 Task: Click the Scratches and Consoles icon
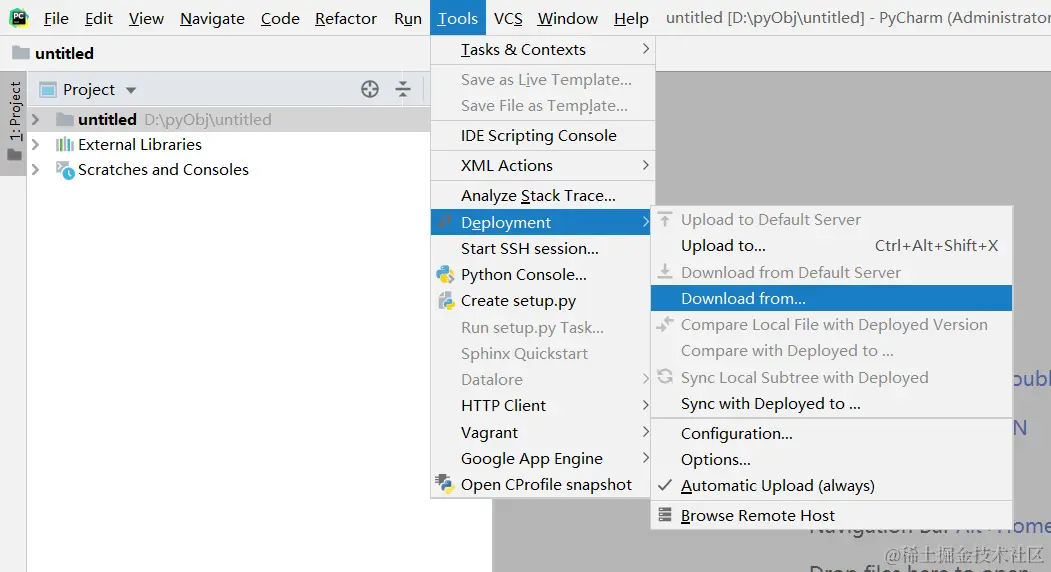[65, 170]
